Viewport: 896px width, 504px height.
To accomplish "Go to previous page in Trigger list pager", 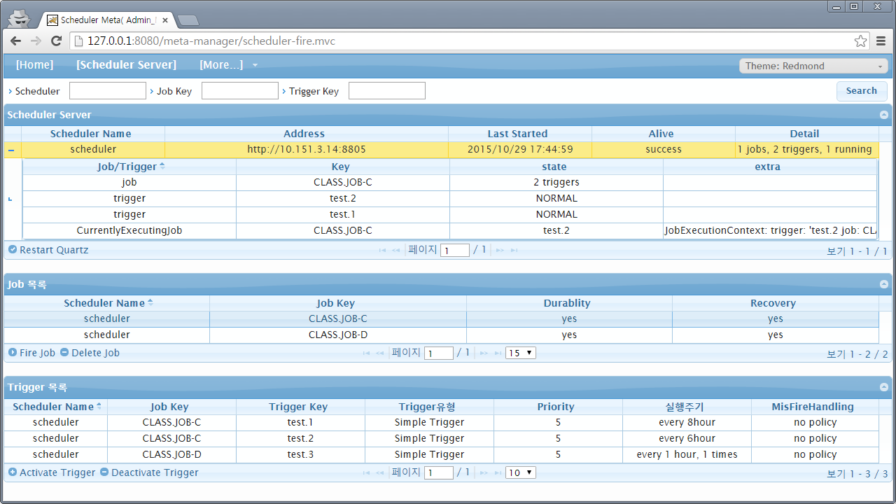I will coord(380,473).
